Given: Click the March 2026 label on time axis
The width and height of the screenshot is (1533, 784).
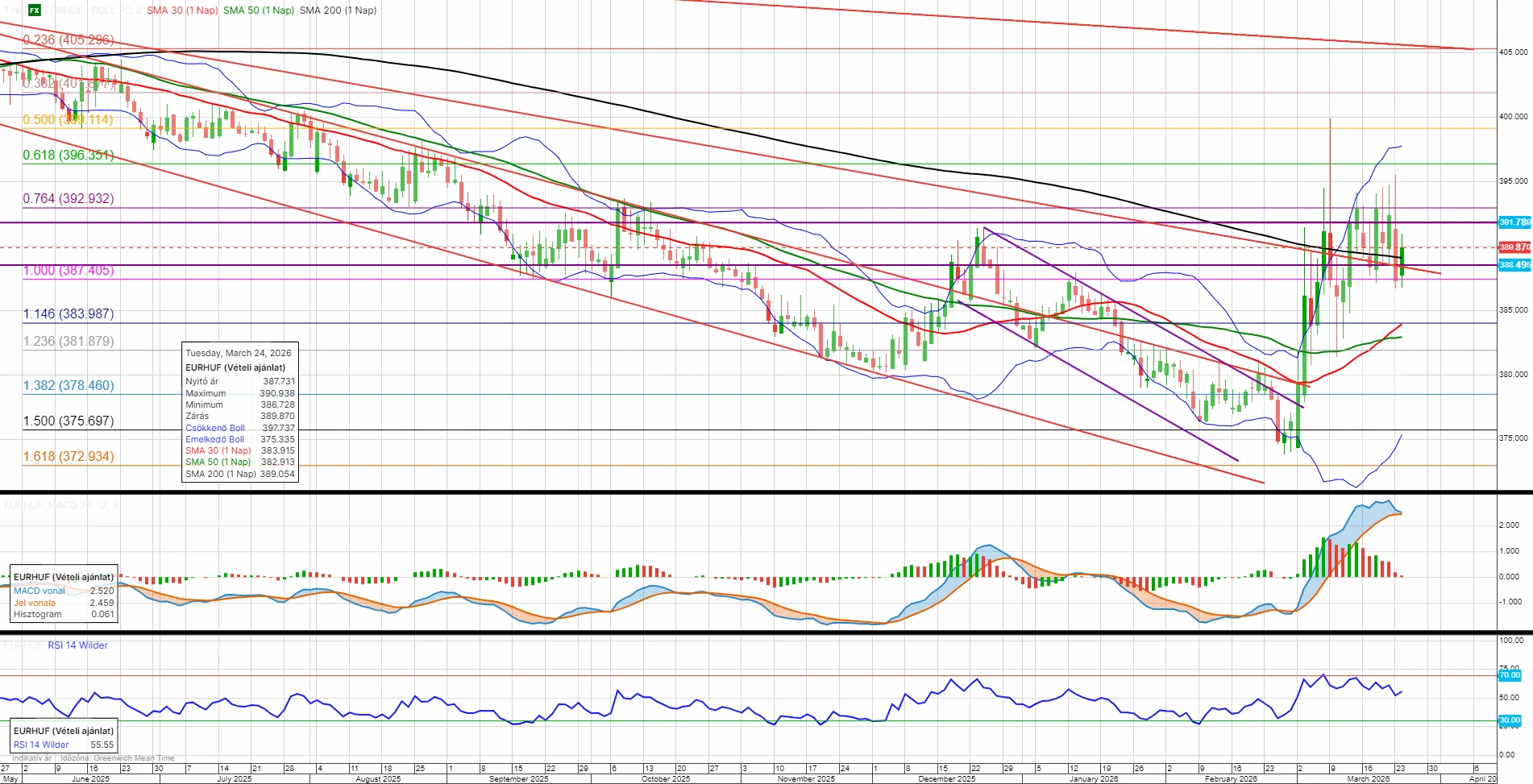Looking at the screenshot, I should coord(1368,779).
